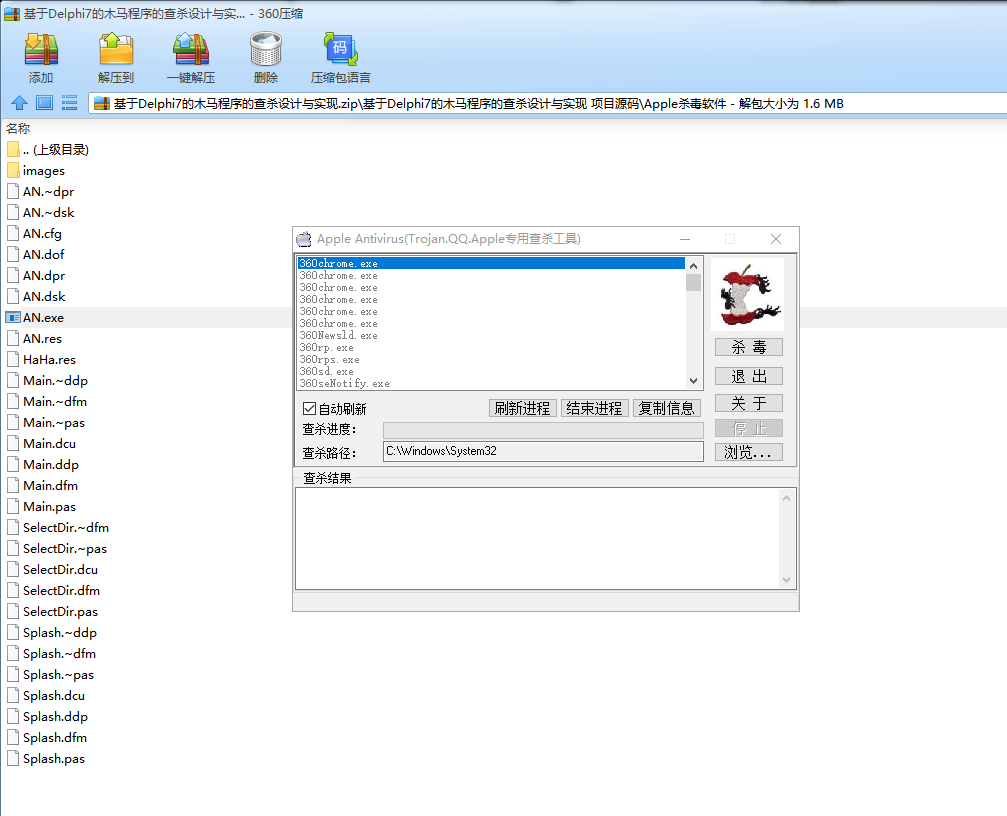
Task: Click the eaten apple logo image
Action: pyautogui.click(x=748, y=295)
